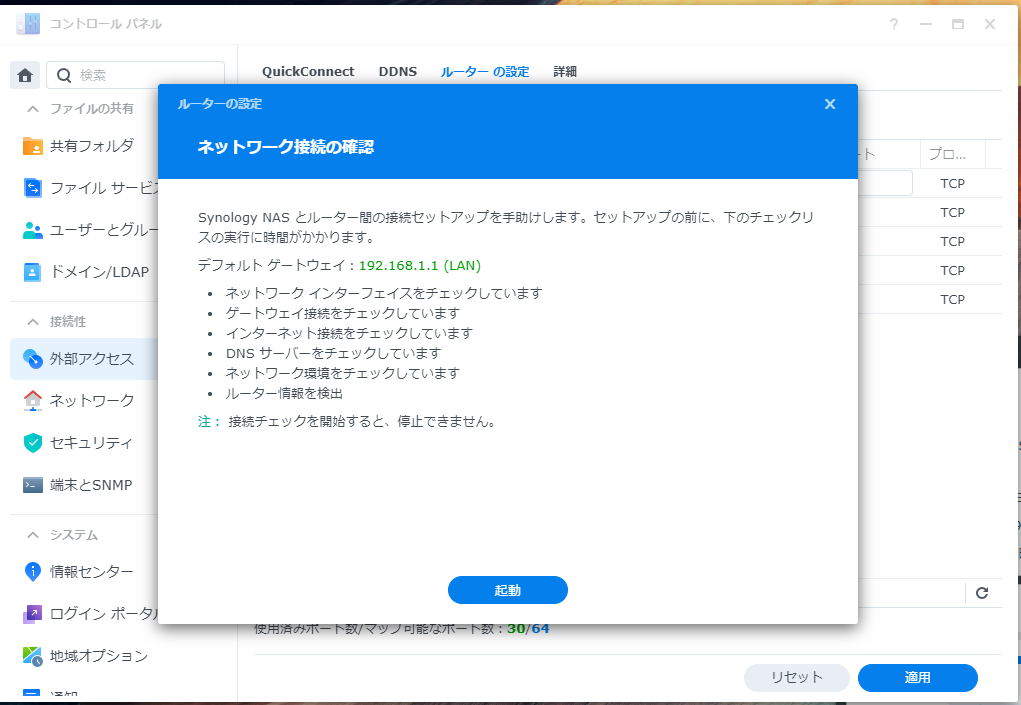Open セキュリティ shield icon
Viewport: 1021px width, 705px height.
point(33,443)
